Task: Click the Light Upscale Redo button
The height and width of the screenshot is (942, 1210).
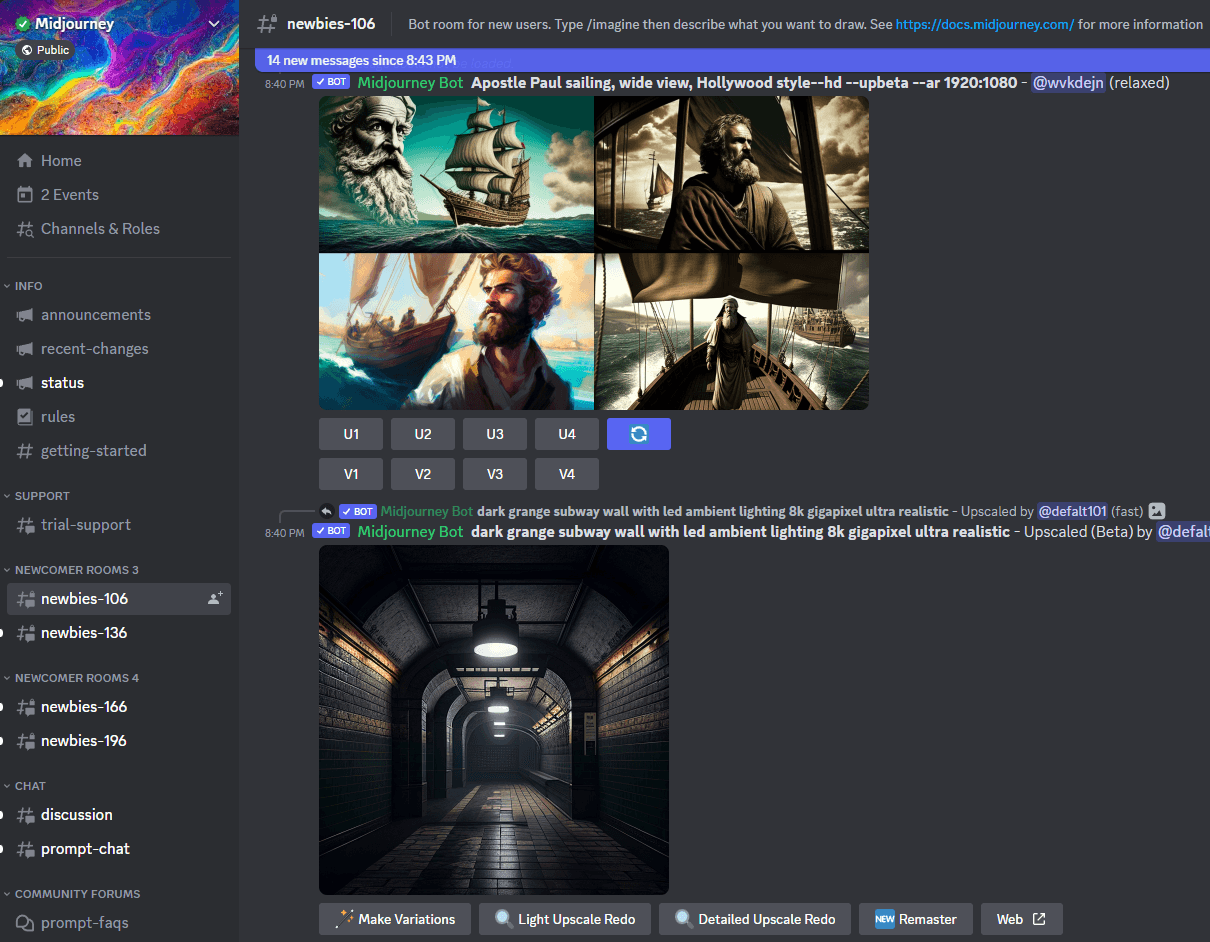Action: pyautogui.click(x=565, y=919)
